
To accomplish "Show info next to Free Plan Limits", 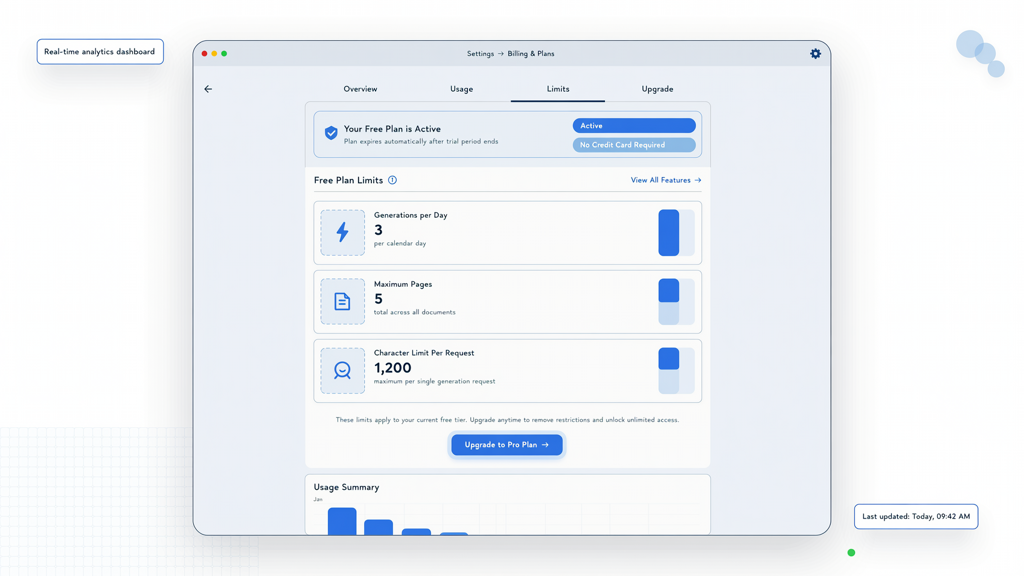I will (x=392, y=180).
